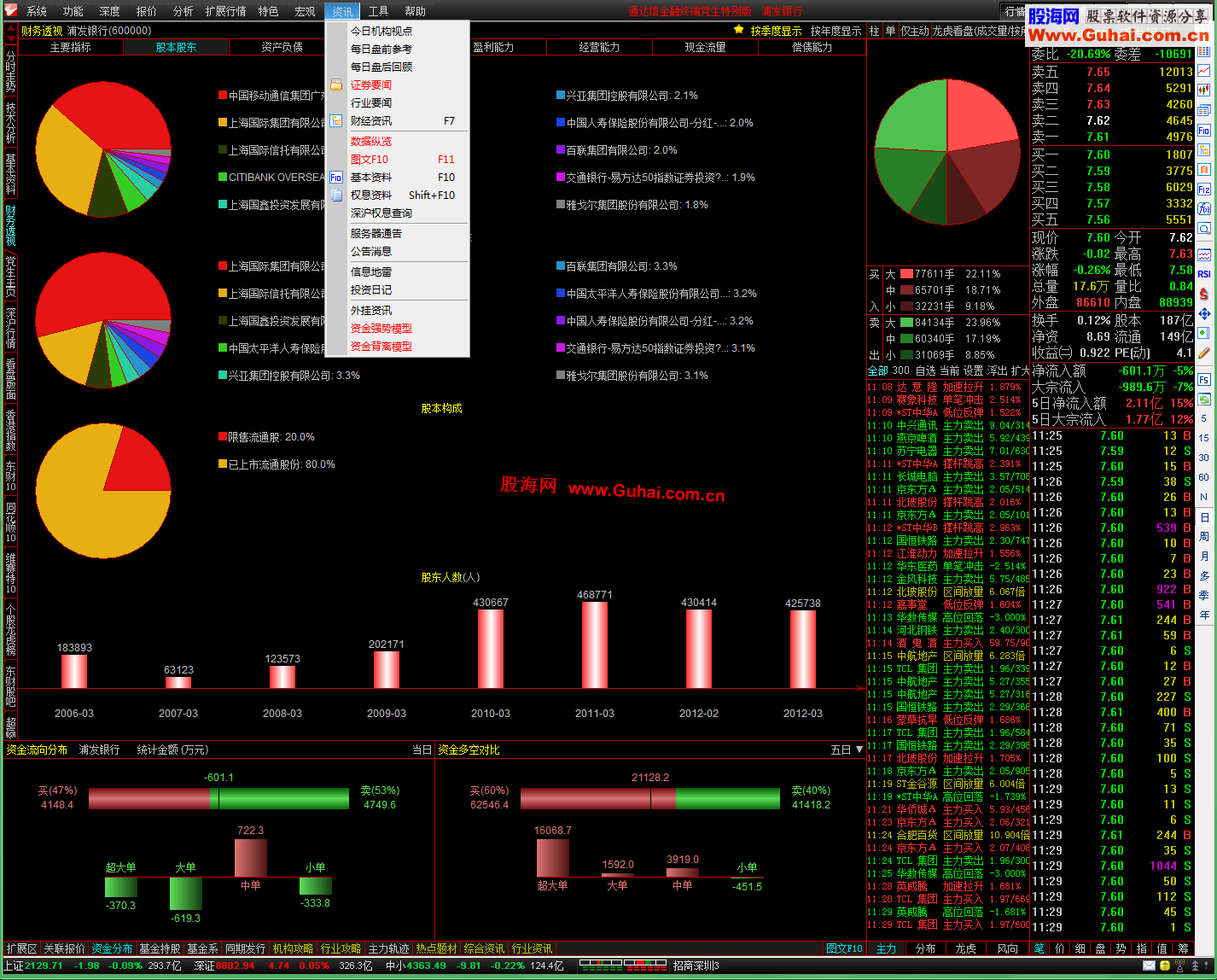This screenshot has height=980, width=1217.
Task: Click 行情 button at top right
Action: (1014, 11)
